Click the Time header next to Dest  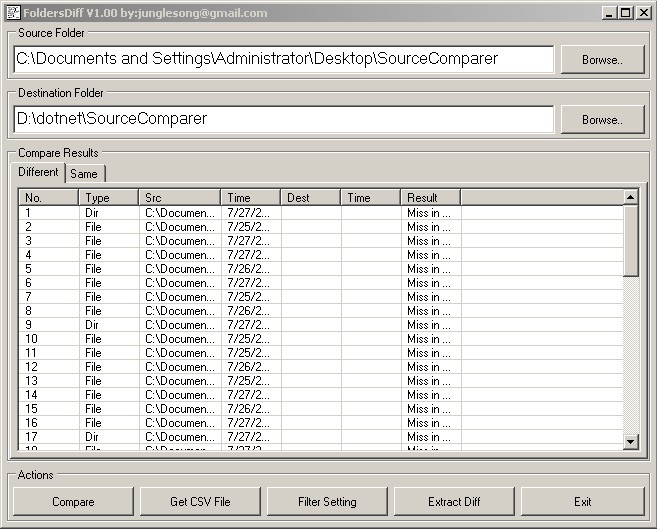pyautogui.click(x=370, y=197)
